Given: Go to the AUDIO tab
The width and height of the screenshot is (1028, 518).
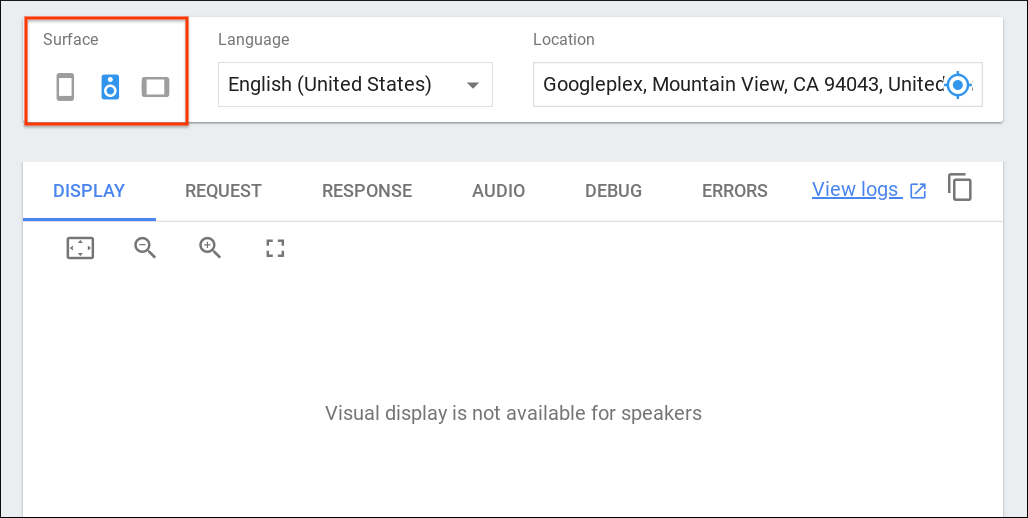Looking at the screenshot, I should pos(498,191).
